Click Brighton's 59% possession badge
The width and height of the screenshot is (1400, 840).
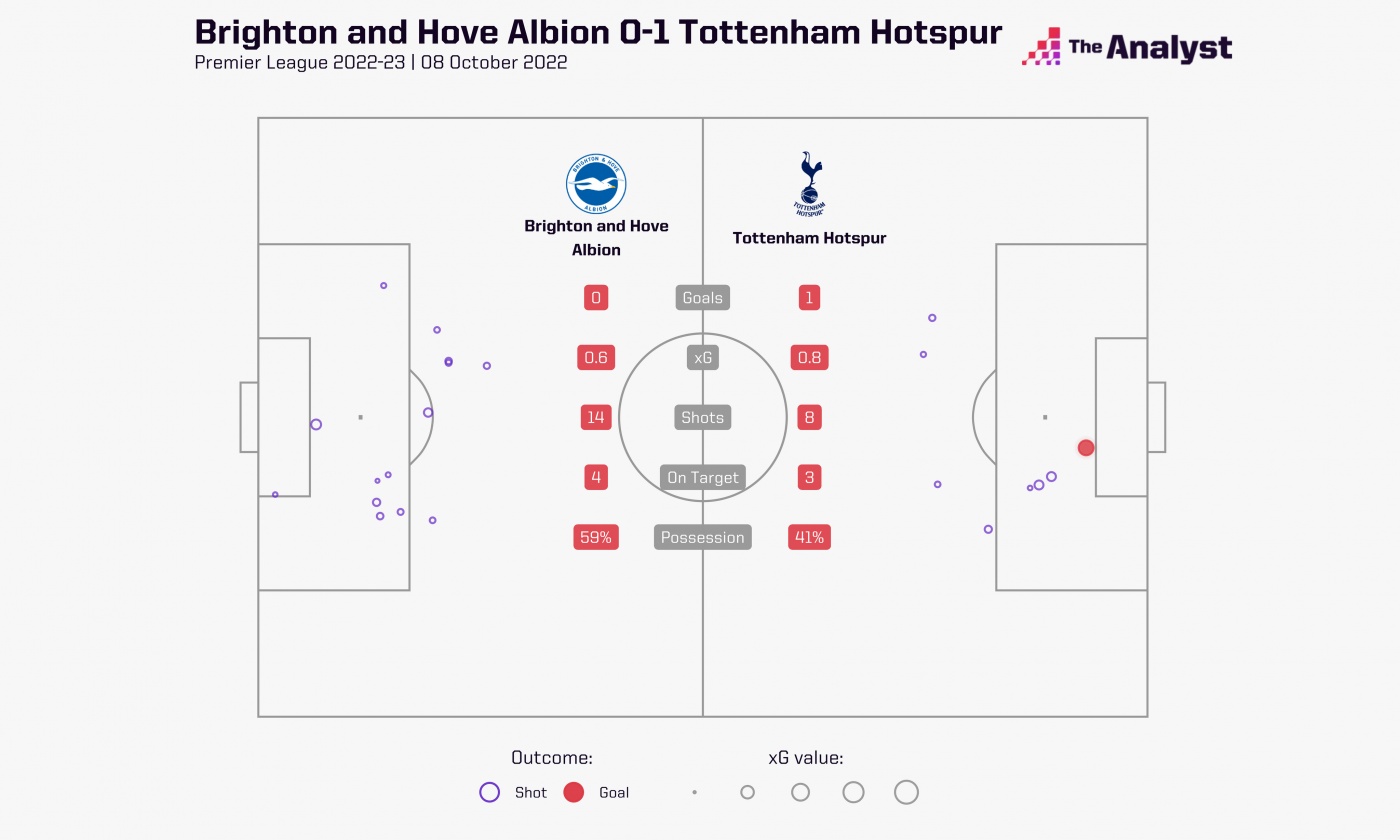596,538
